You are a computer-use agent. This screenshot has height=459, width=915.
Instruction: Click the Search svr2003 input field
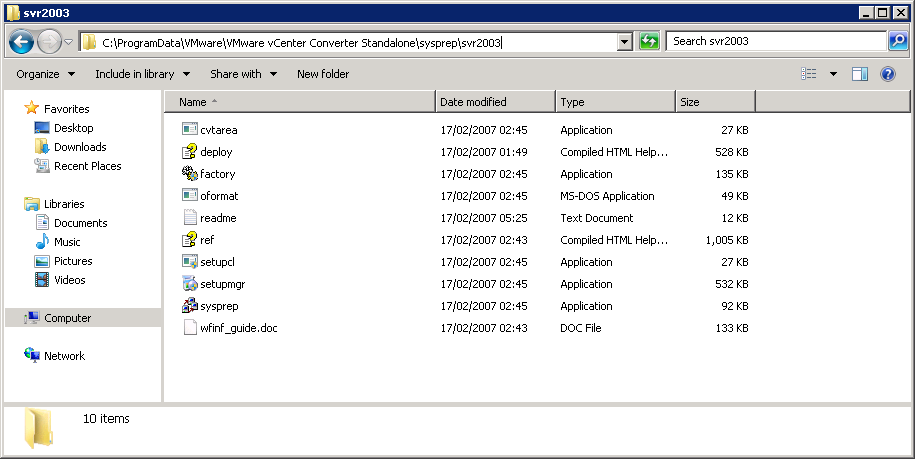pyautogui.click(x=775, y=41)
